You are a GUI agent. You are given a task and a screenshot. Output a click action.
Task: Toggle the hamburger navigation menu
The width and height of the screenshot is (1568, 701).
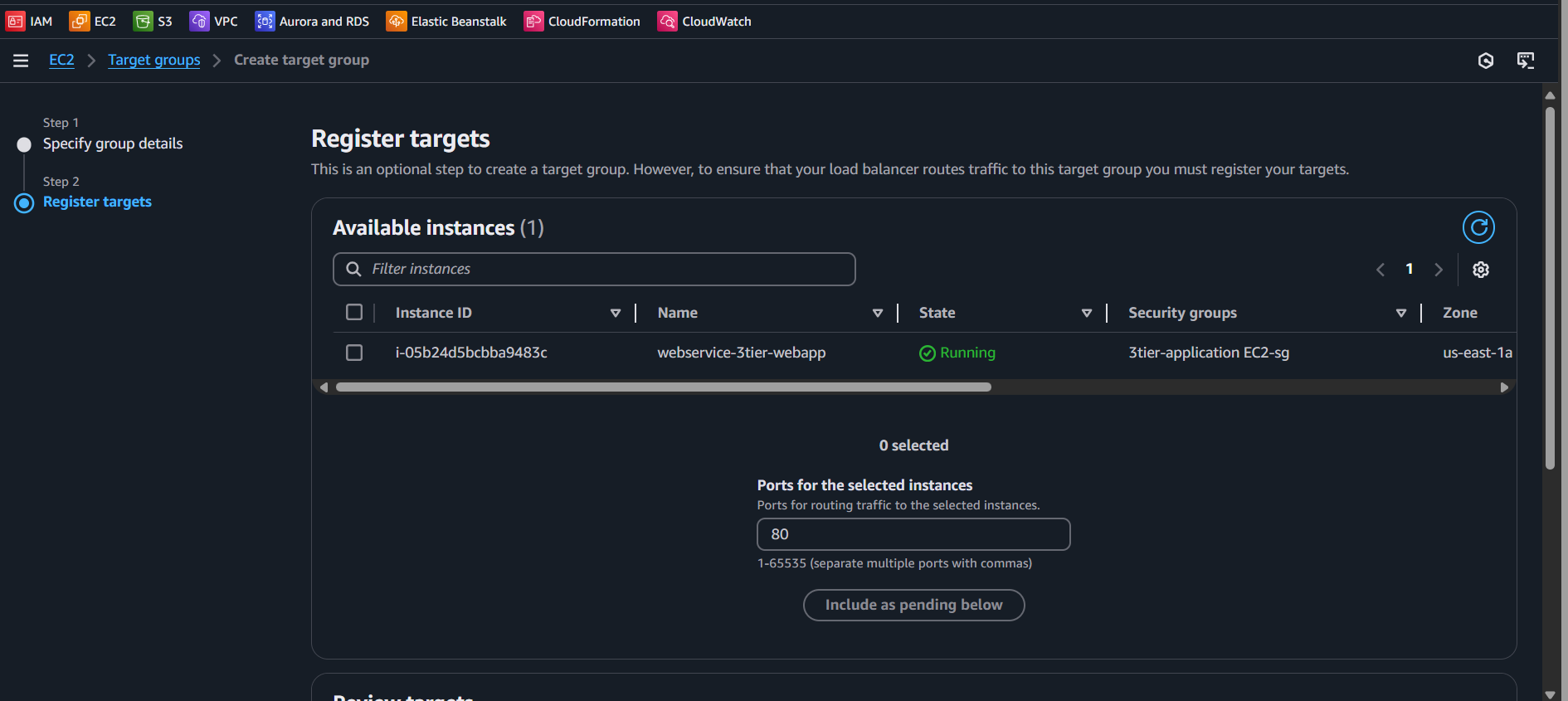pyautogui.click(x=21, y=61)
